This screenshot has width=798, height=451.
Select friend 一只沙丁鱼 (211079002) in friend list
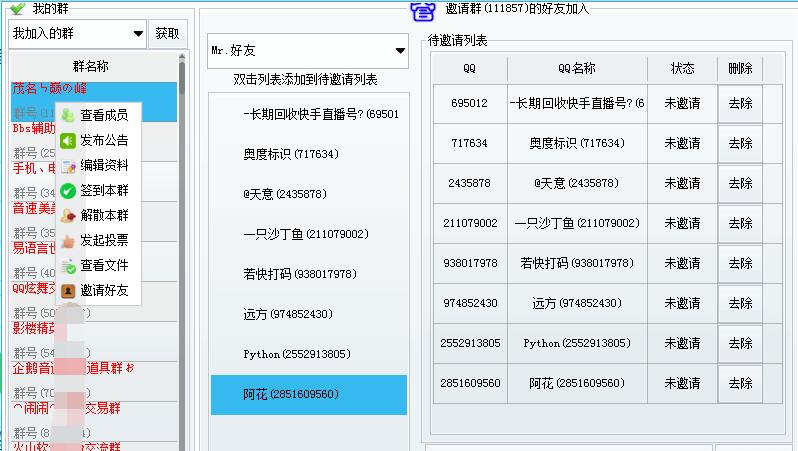pyautogui.click(x=308, y=234)
